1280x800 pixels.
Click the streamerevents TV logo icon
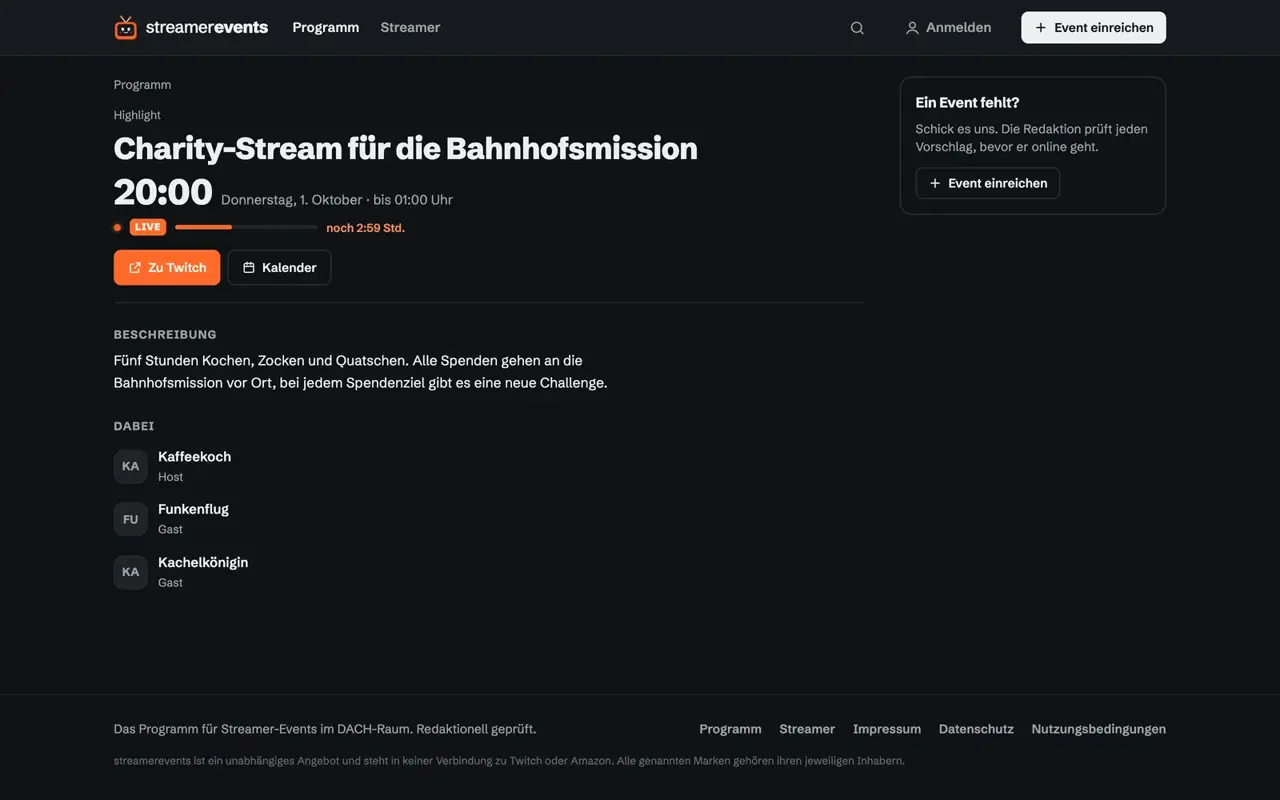pyautogui.click(x=125, y=28)
